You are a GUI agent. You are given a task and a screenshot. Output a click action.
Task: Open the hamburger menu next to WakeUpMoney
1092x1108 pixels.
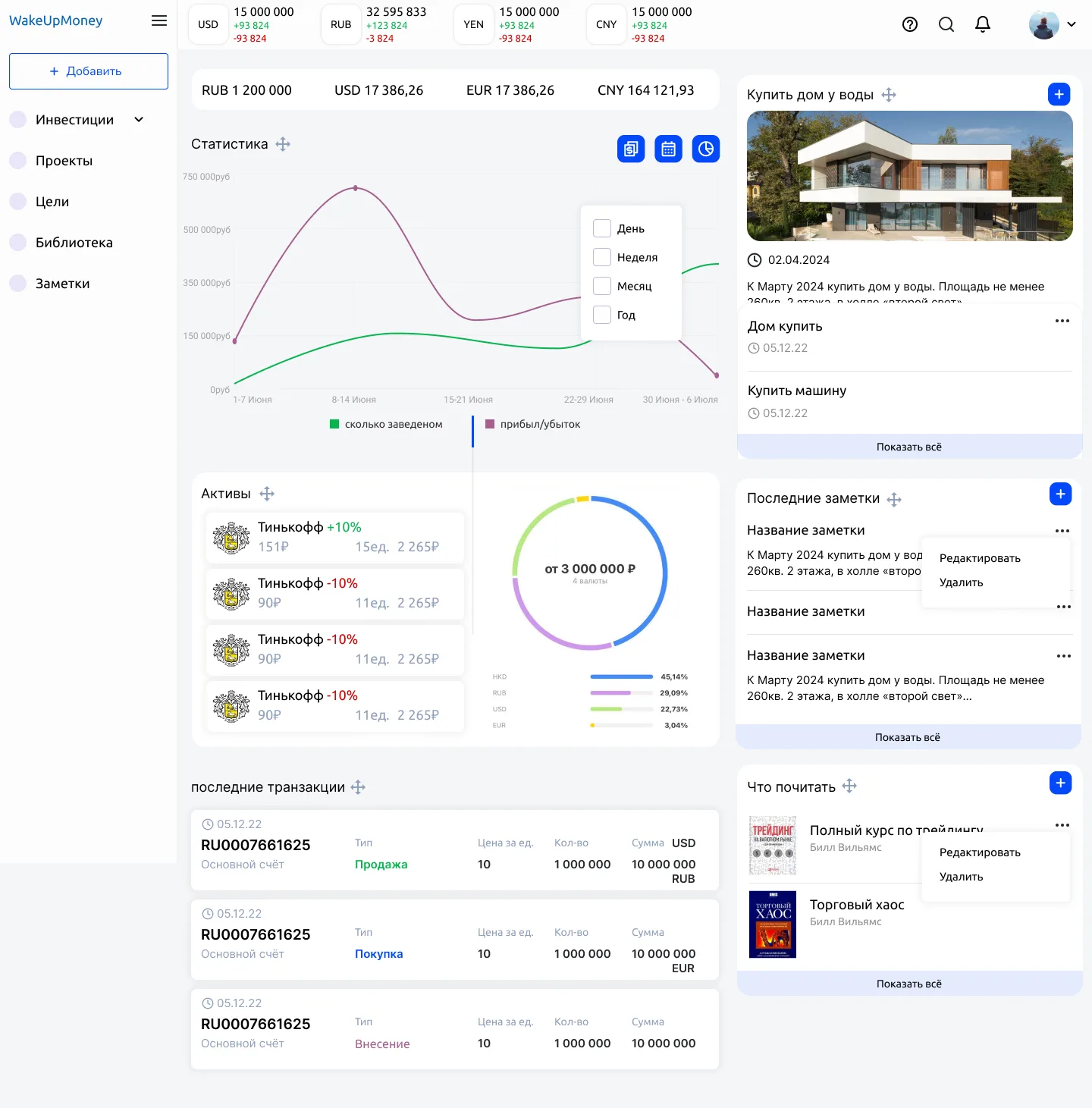coord(159,20)
